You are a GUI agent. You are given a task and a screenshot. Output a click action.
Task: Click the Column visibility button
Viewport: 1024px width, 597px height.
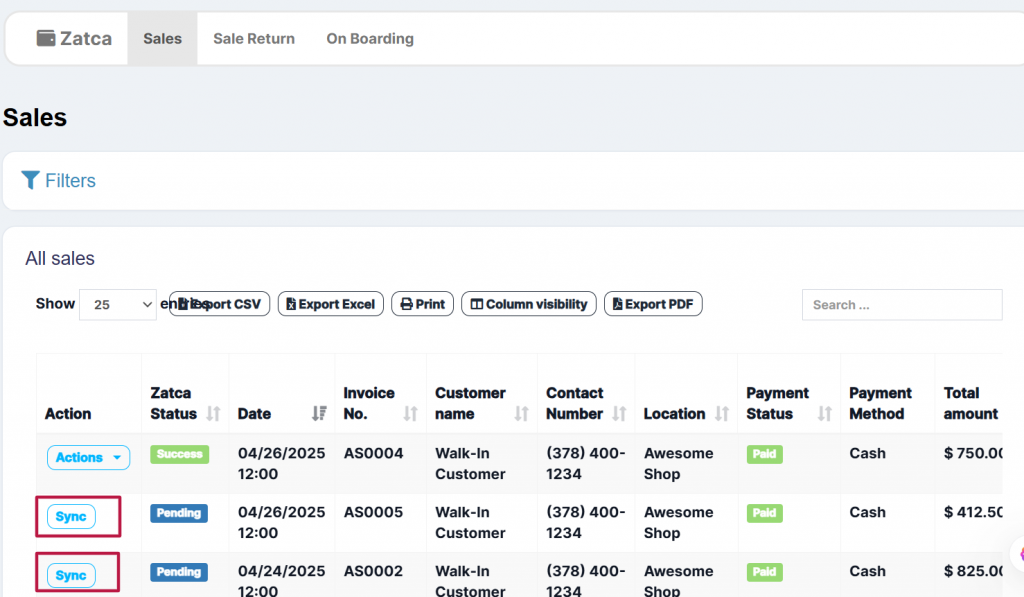tap(528, 304)
